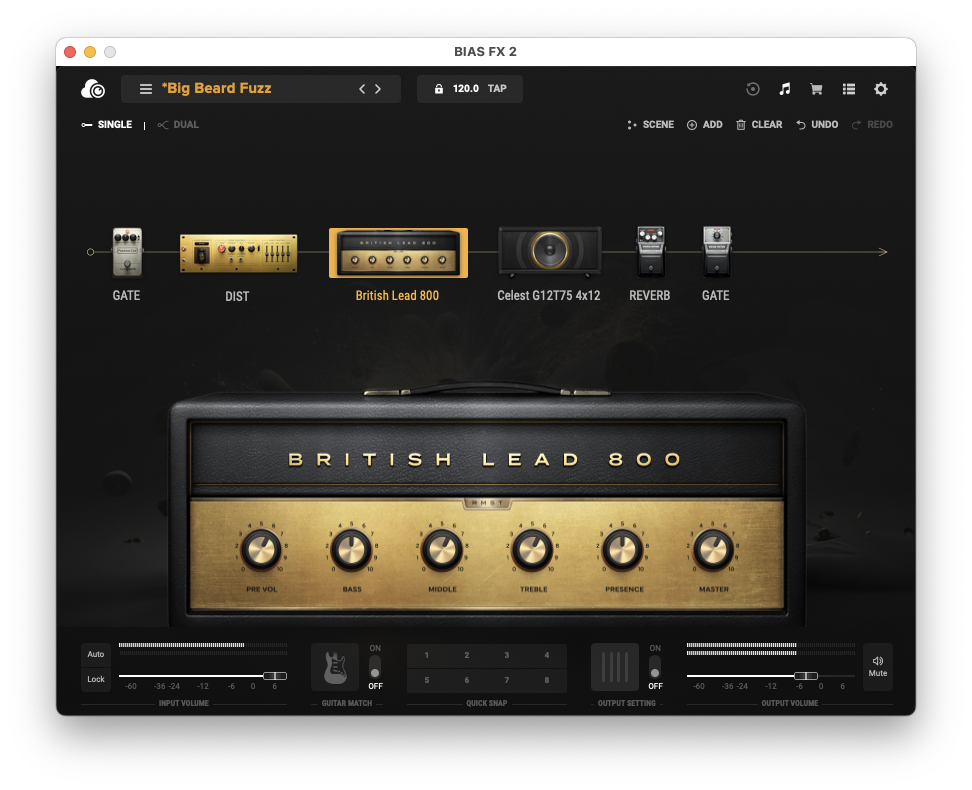The height and width of the screenshot is (790, 972).
Task: Go to the next preset
Action: [378, 89]
